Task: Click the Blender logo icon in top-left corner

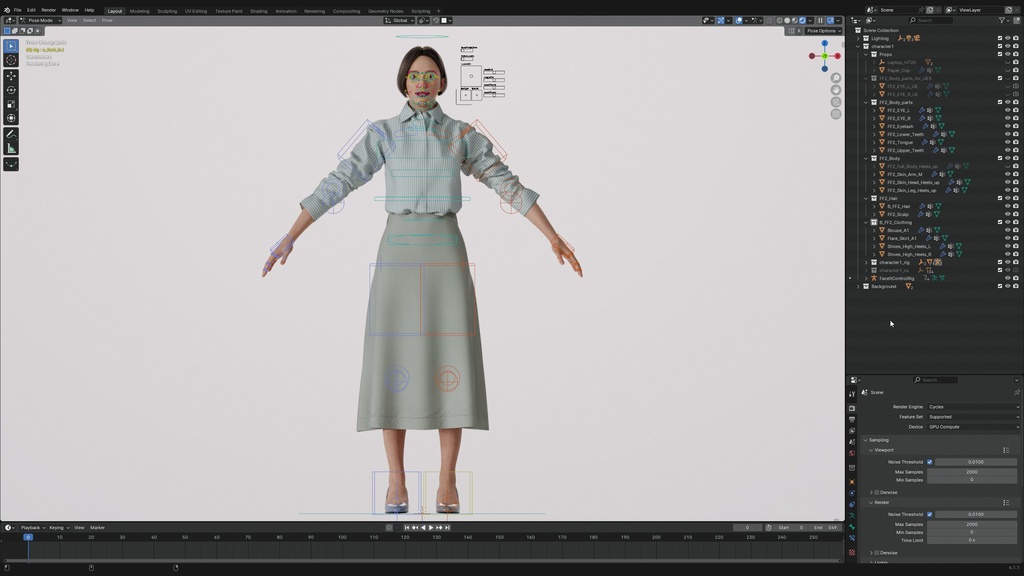Action: (5, 9)
